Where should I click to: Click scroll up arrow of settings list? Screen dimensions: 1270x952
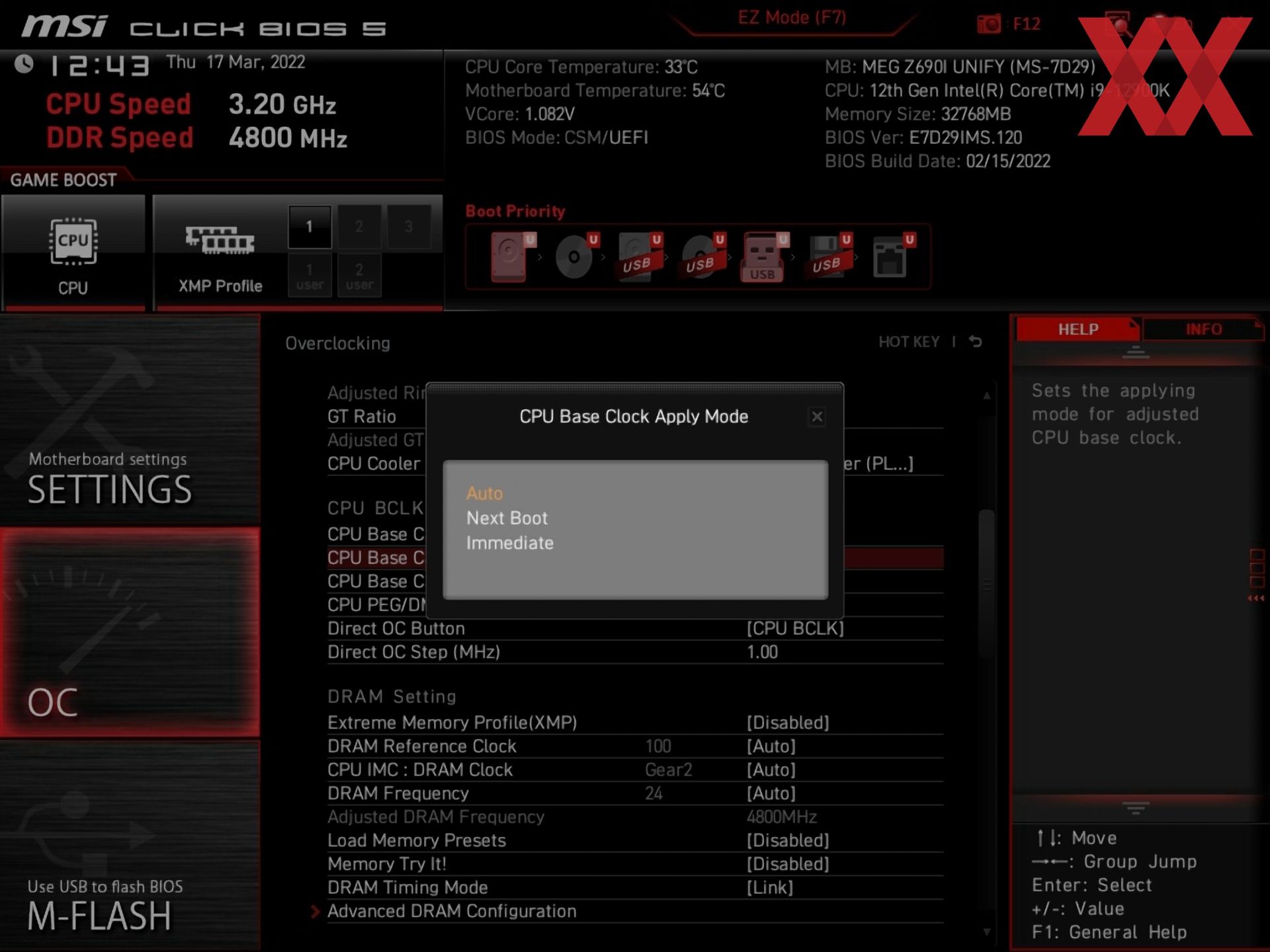(x=986, y=395)
